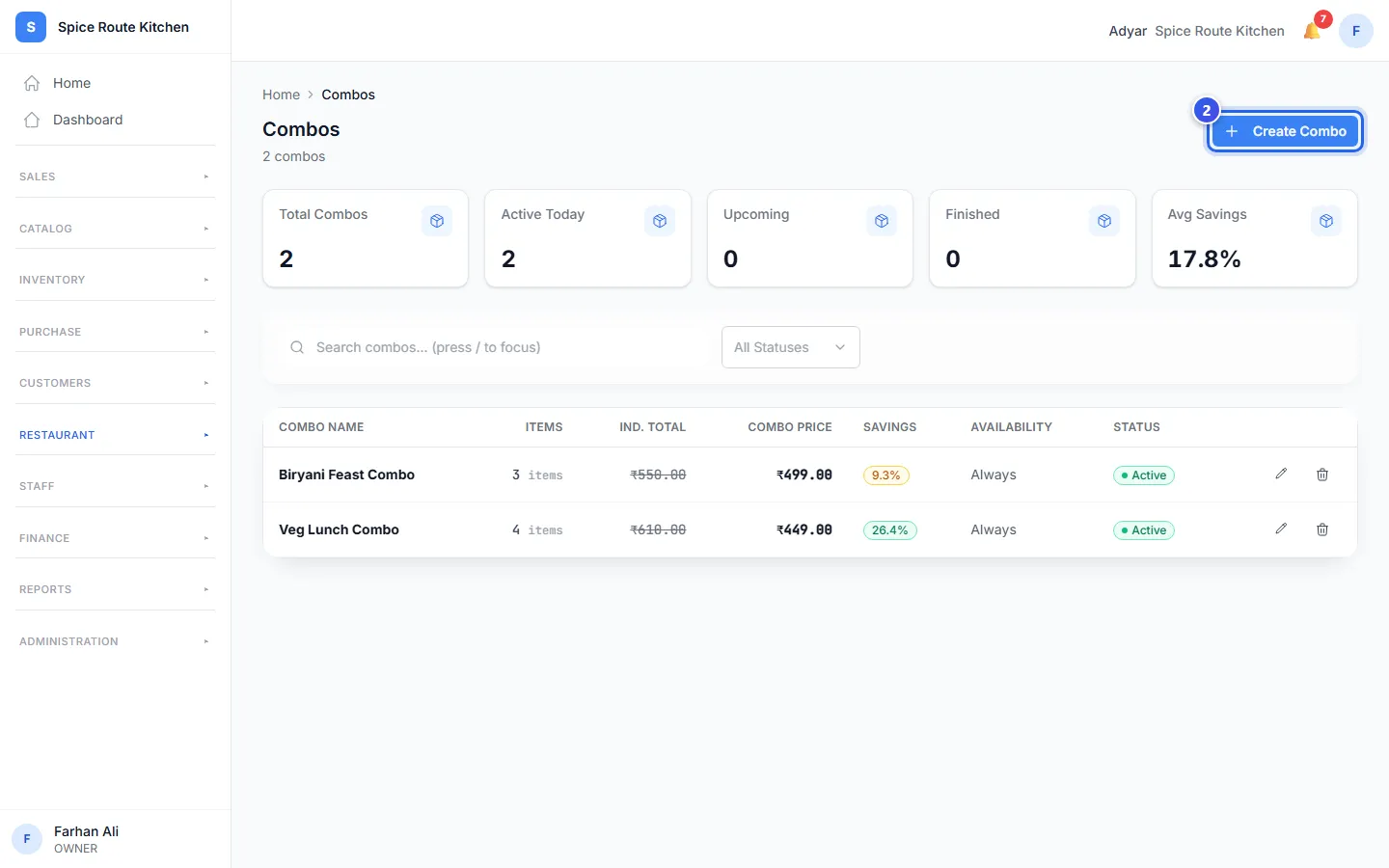Screen dimensions: 1389x868
Task: Edit the Biryani Feast Combo pencil icon
Action: [1281, 474]
